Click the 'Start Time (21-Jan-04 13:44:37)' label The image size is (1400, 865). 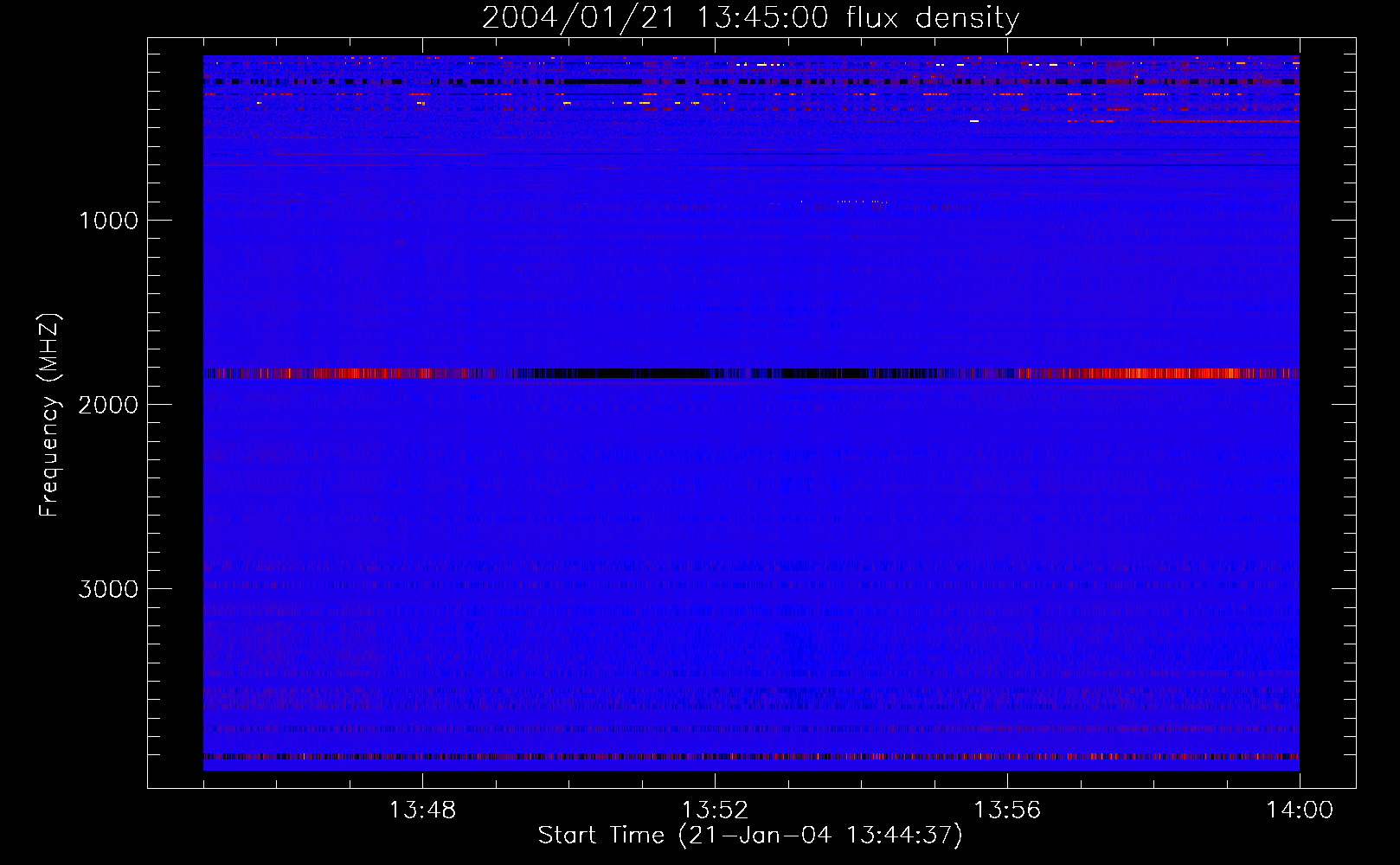click(x=750, y=836)
